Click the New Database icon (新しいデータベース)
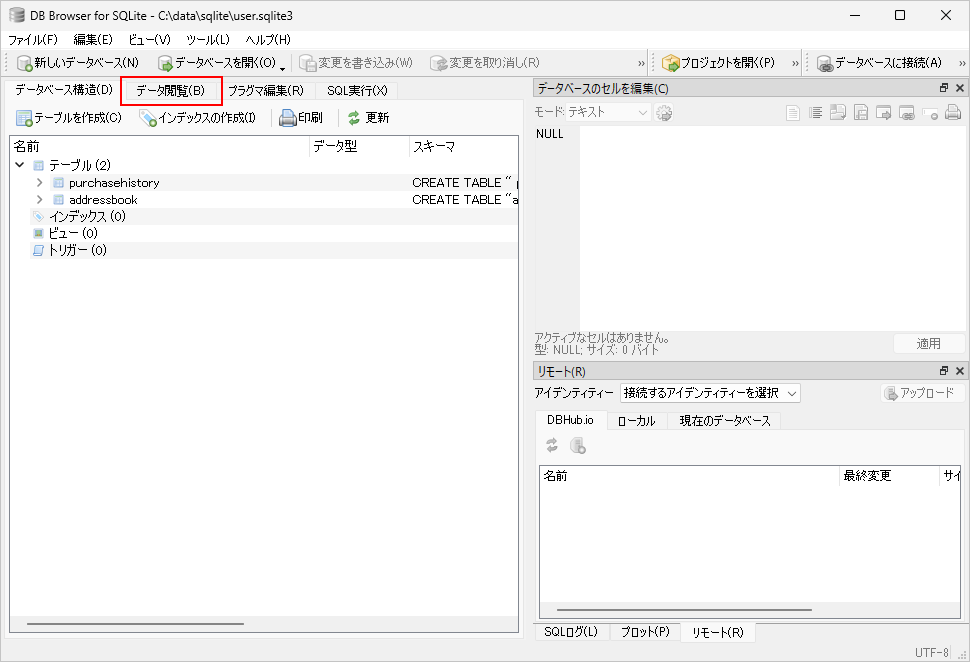The width and height of the screenshot is (970, 662). [x=24, y=63]
